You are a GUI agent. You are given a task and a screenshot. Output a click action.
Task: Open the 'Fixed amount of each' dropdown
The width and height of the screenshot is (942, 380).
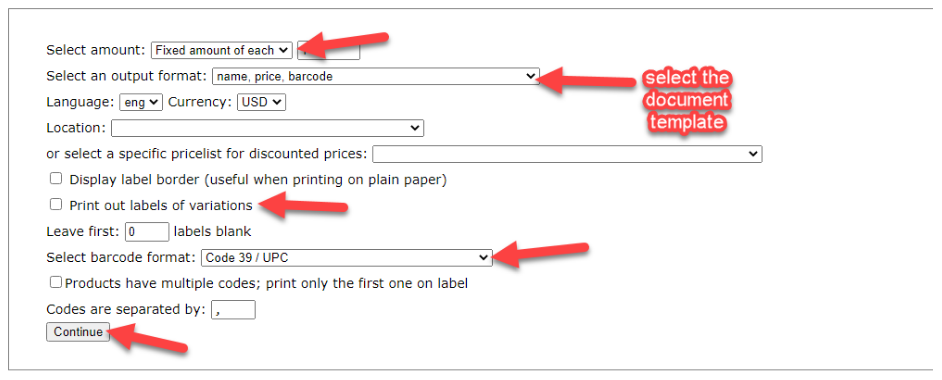click(222, 50)
